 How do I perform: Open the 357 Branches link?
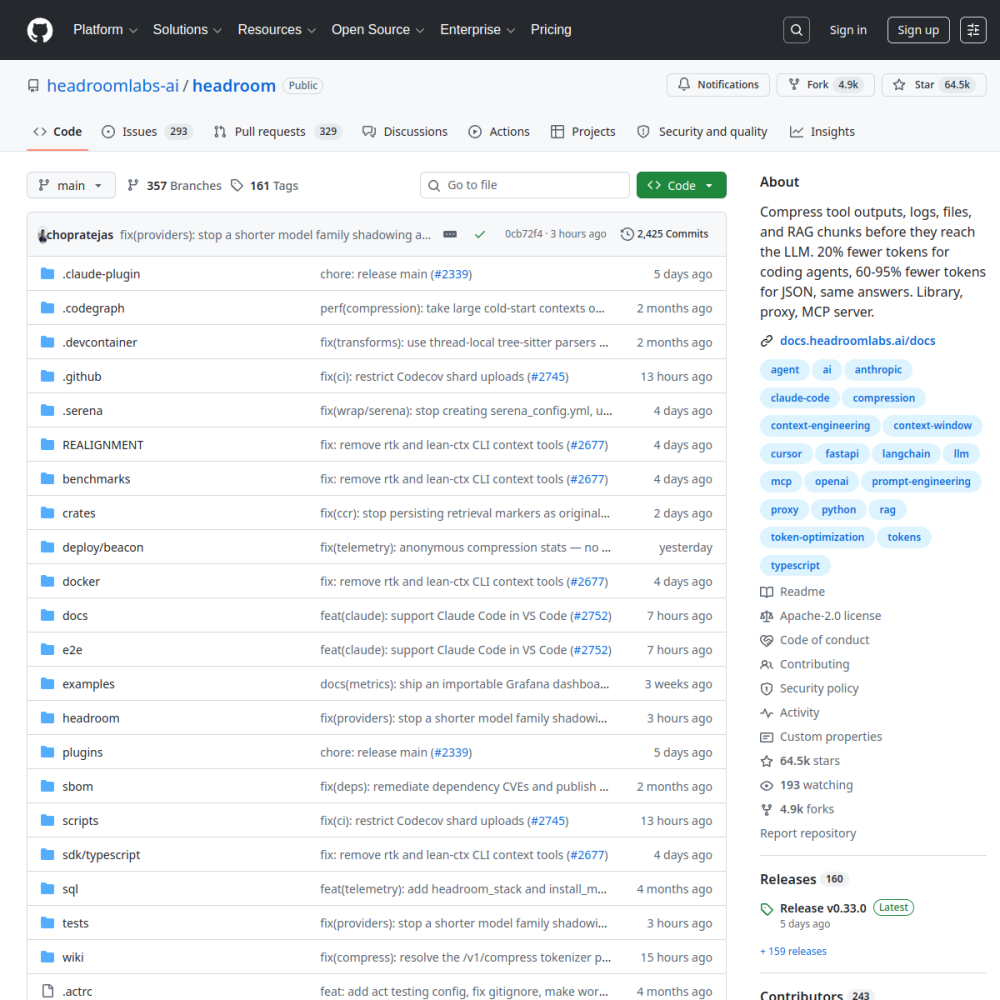174,186
